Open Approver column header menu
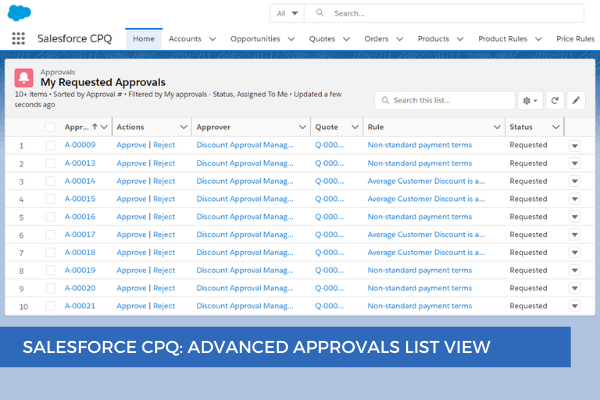This screenshot has height=400, width=600. 302,127
